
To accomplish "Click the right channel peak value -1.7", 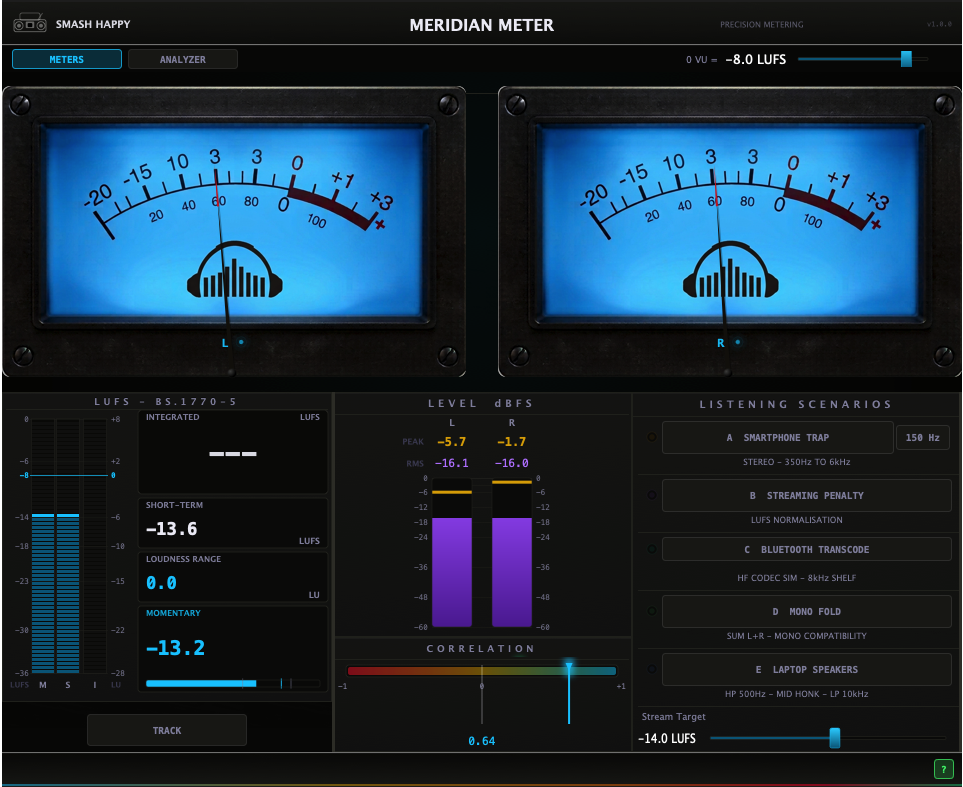I will [x=512, y=442].
